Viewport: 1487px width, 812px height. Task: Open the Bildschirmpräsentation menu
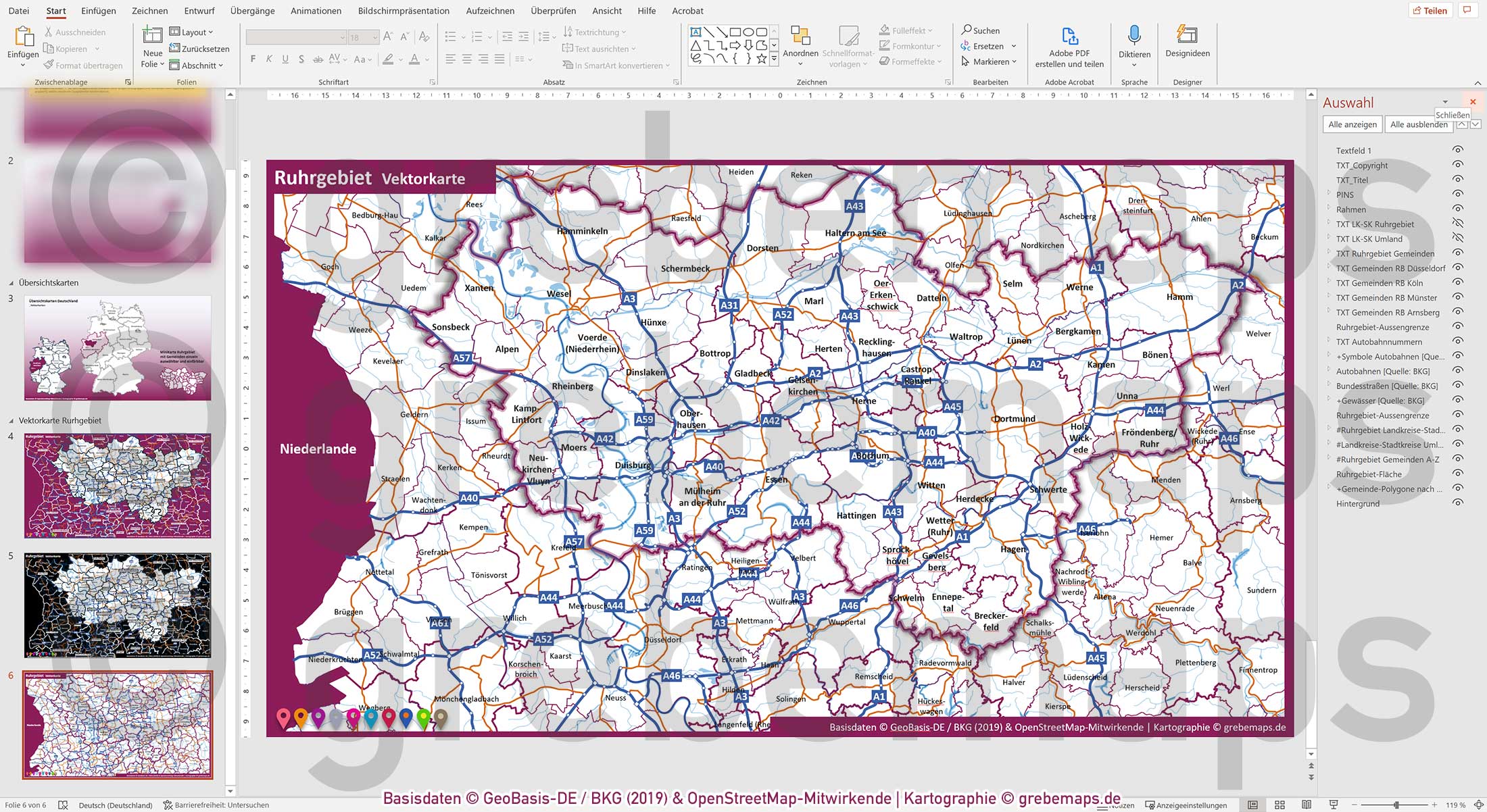[404, 11]
